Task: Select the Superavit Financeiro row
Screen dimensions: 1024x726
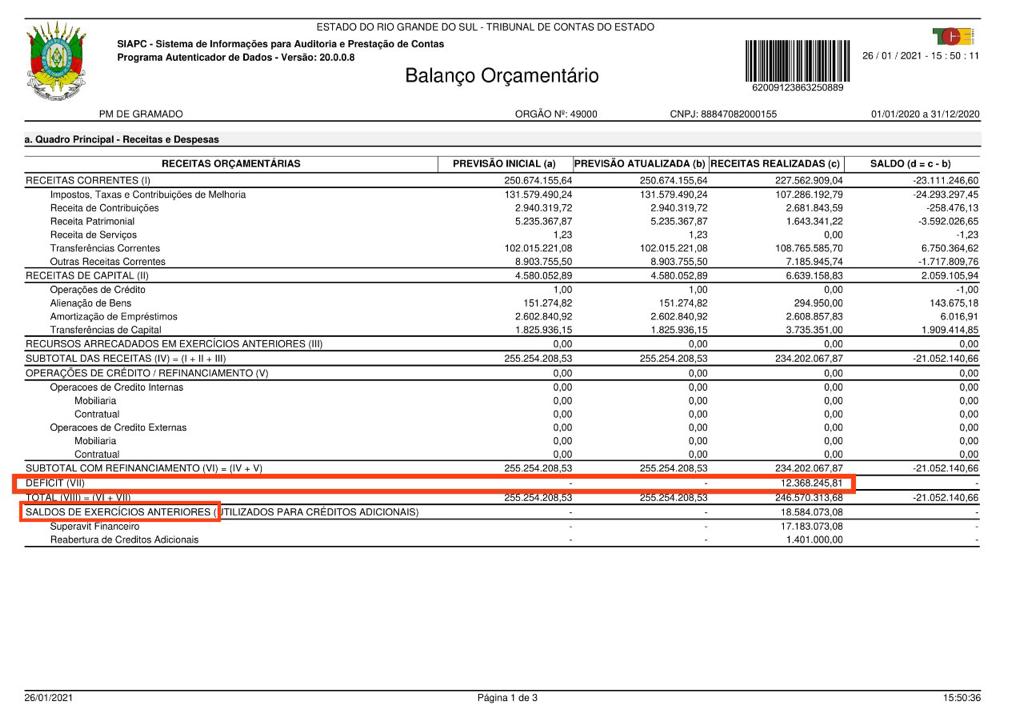Action: click(x=502, y=526)
